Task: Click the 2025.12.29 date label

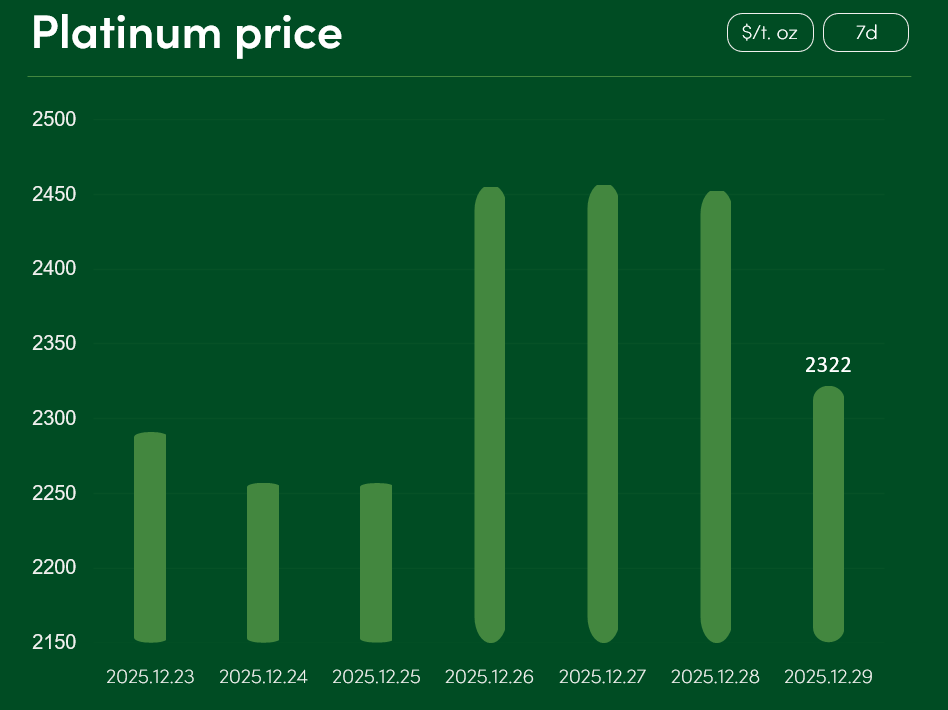Action: coord(828,677)
